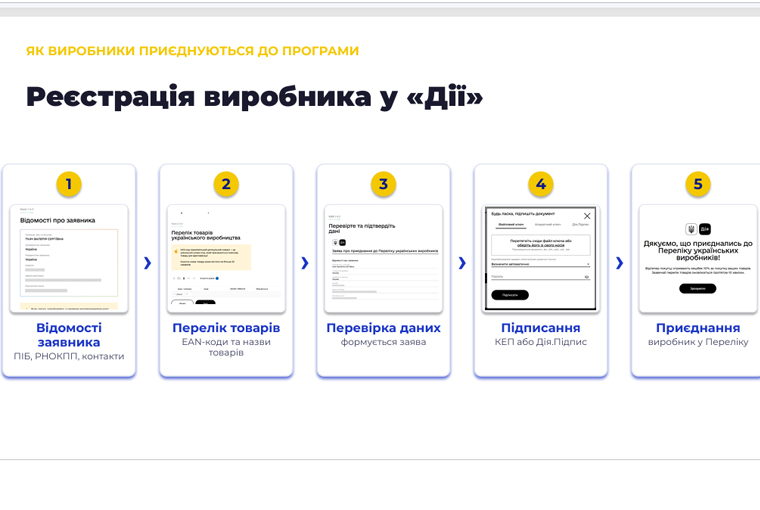Click the caption 'формується заява'

[x=383, y=342]
